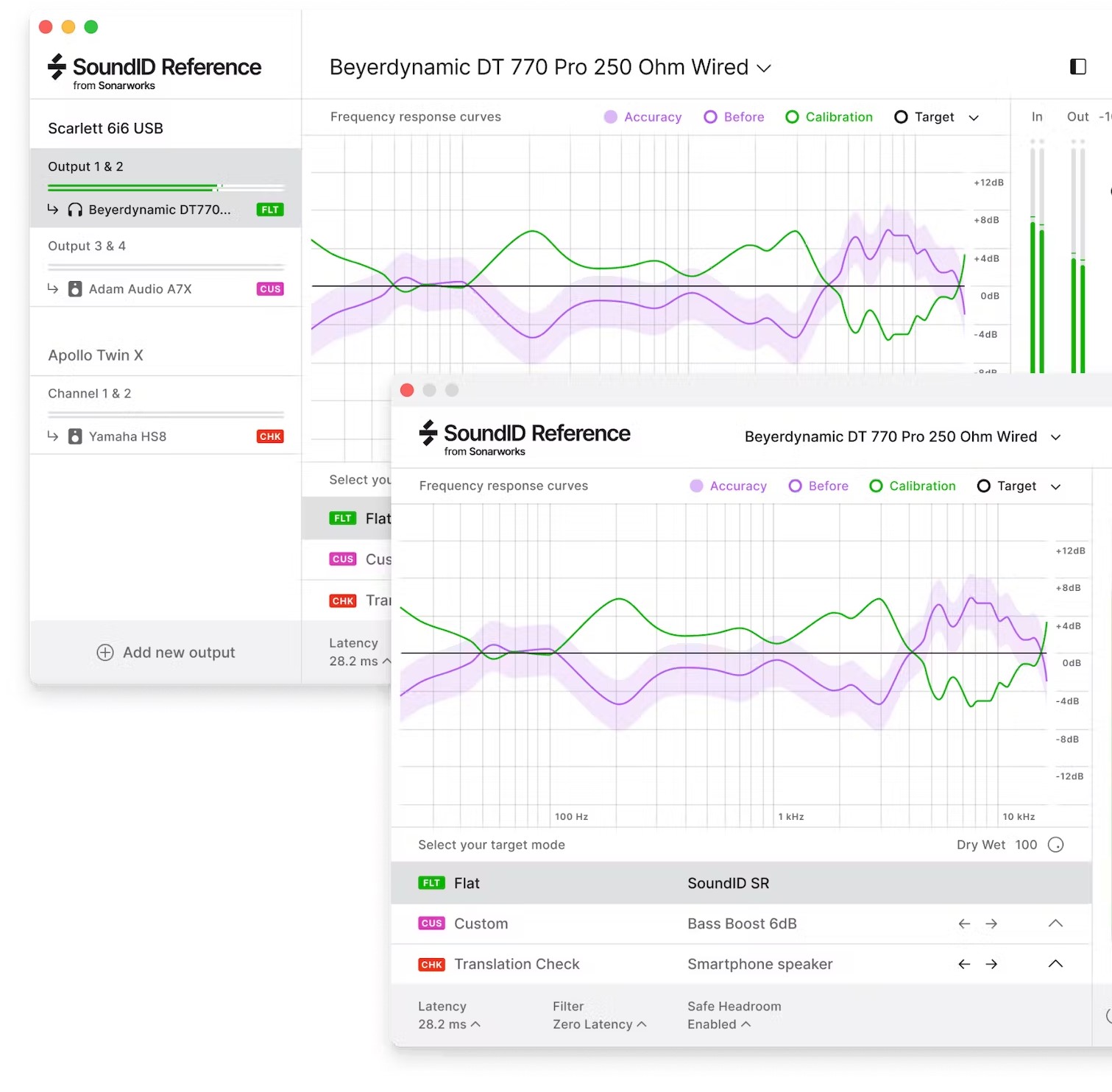
Task: Click left arrow on Custom Bass Boost row
Action: pos(964,923)
